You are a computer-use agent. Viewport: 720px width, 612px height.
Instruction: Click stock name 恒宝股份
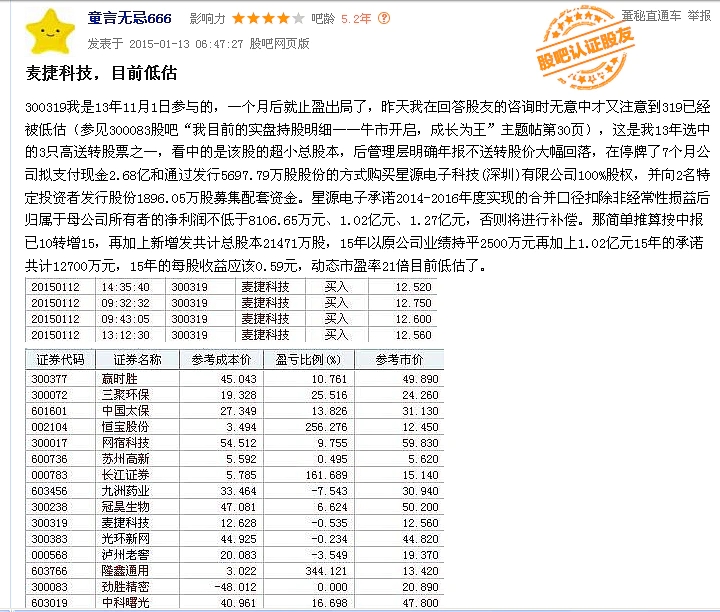click(125, 427)
